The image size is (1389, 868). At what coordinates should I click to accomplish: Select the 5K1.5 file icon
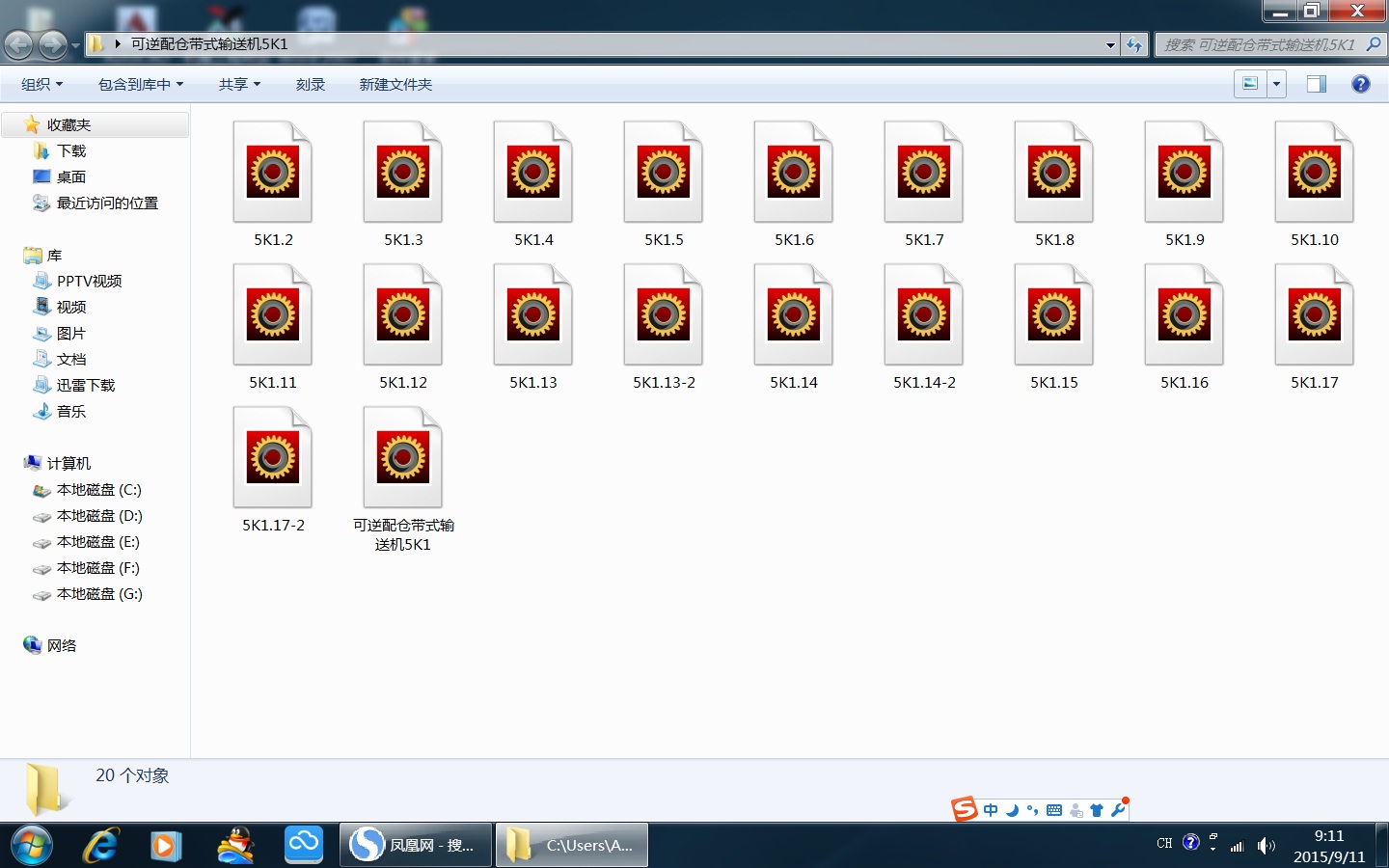pos(664,173)
